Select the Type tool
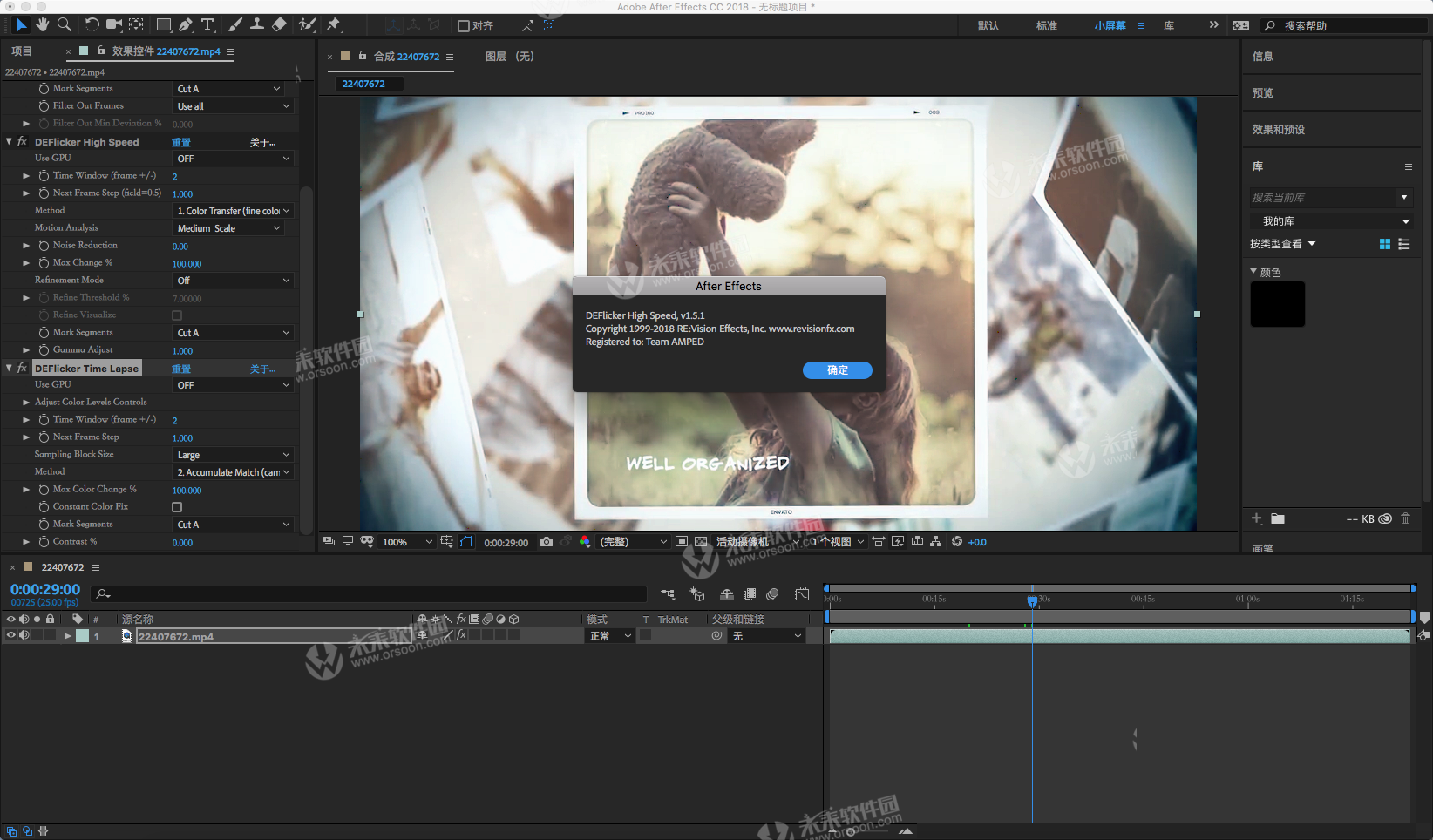 207,25
